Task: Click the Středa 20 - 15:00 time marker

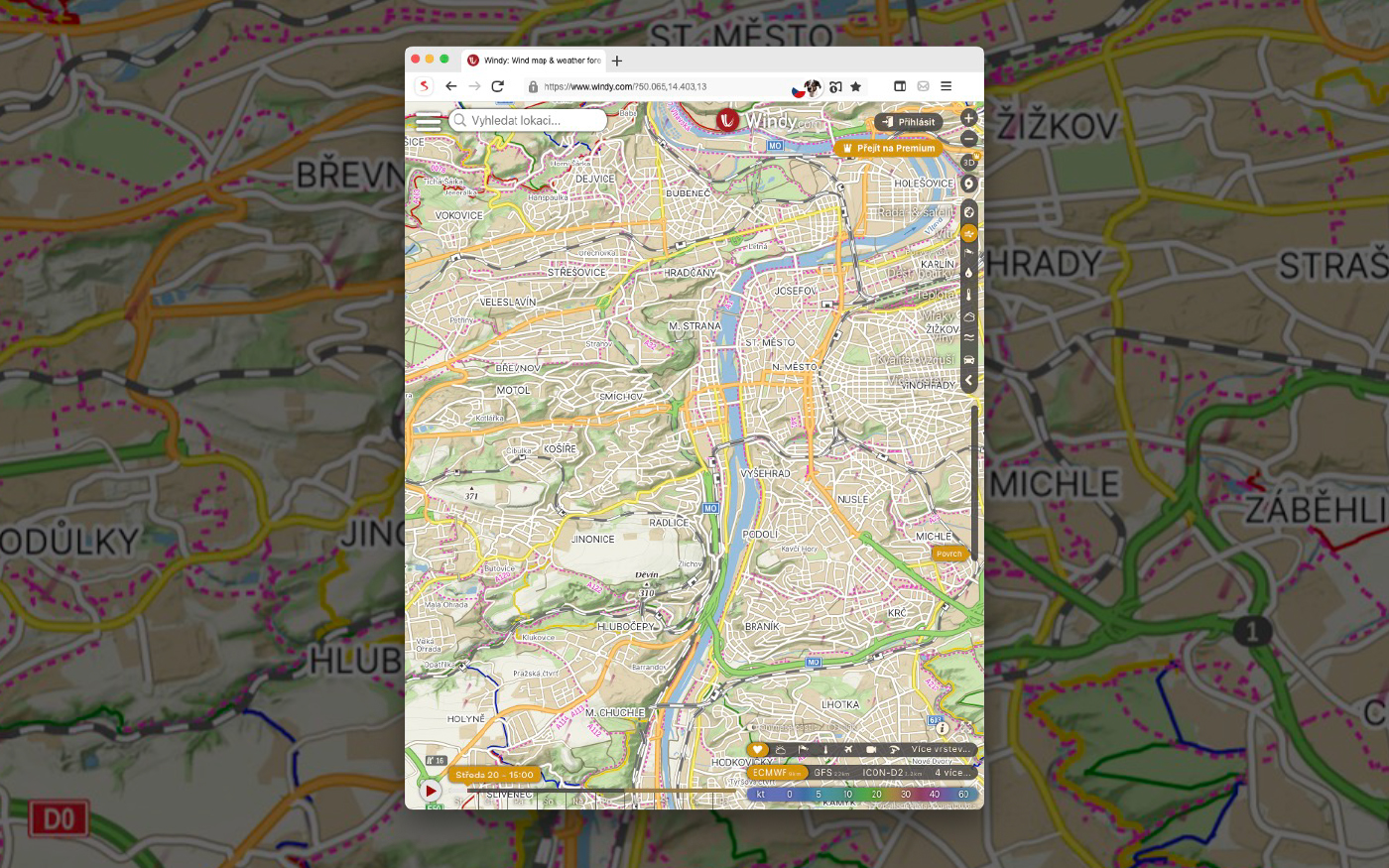Action: tap(494, 775)
